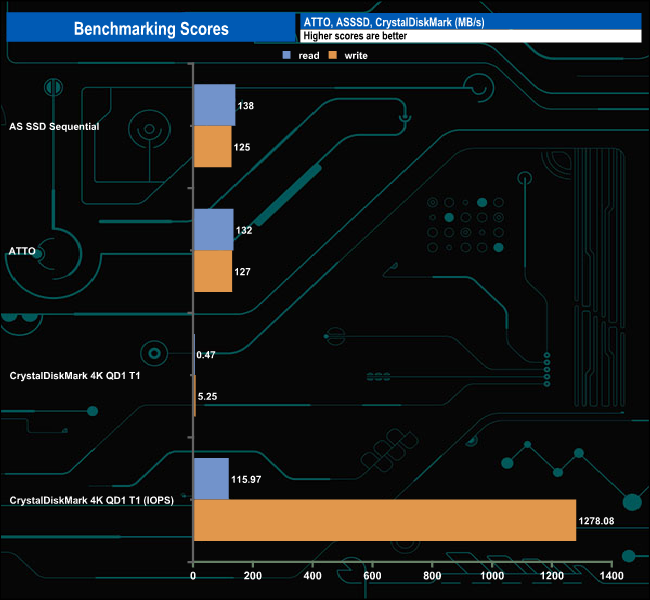Select the AS SSD Sequential read bar
The image size is (650, 600).
214,105
